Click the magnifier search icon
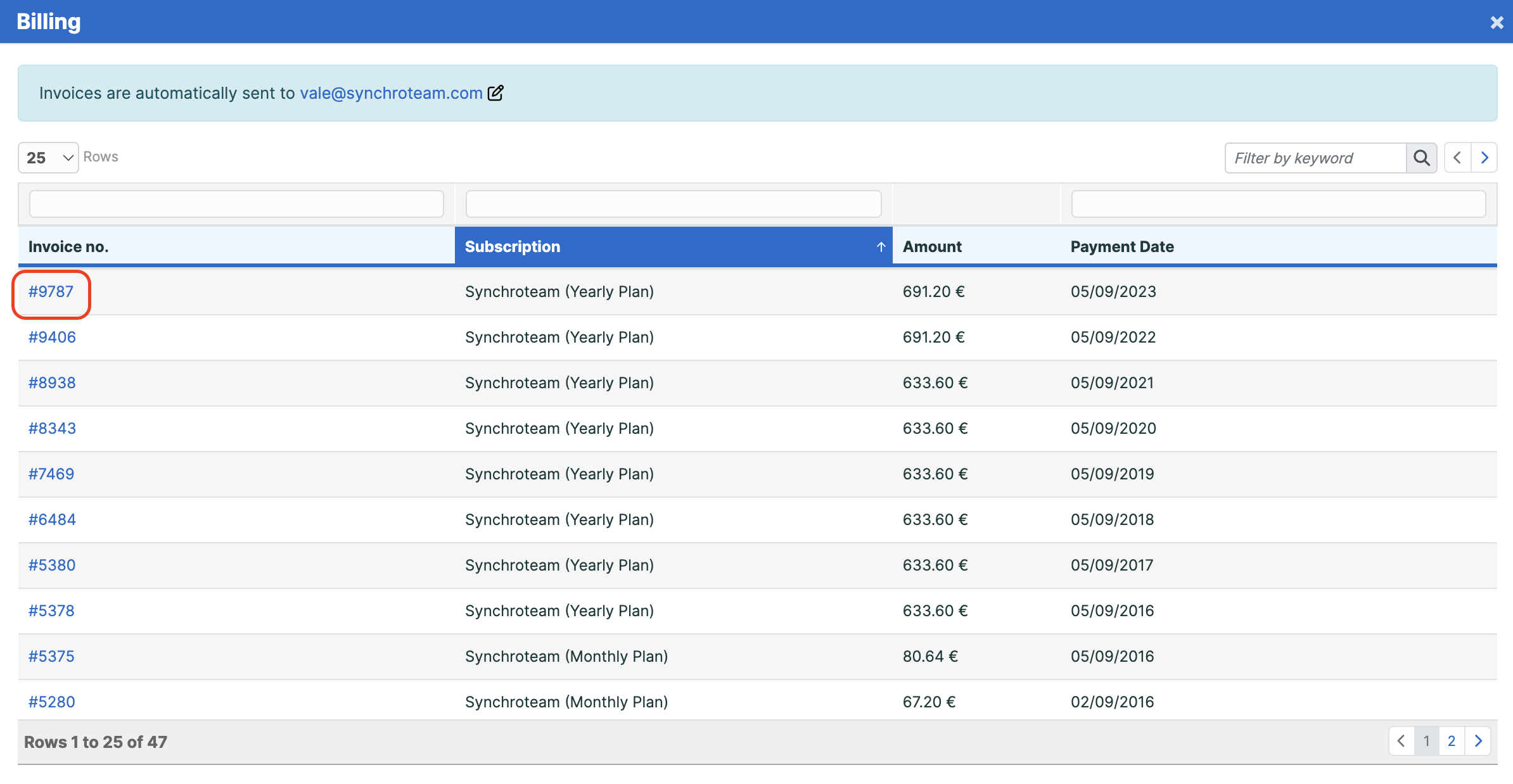Viewport: 1513px width, 784px height. pyautogui.click(x=1421, y=158)
